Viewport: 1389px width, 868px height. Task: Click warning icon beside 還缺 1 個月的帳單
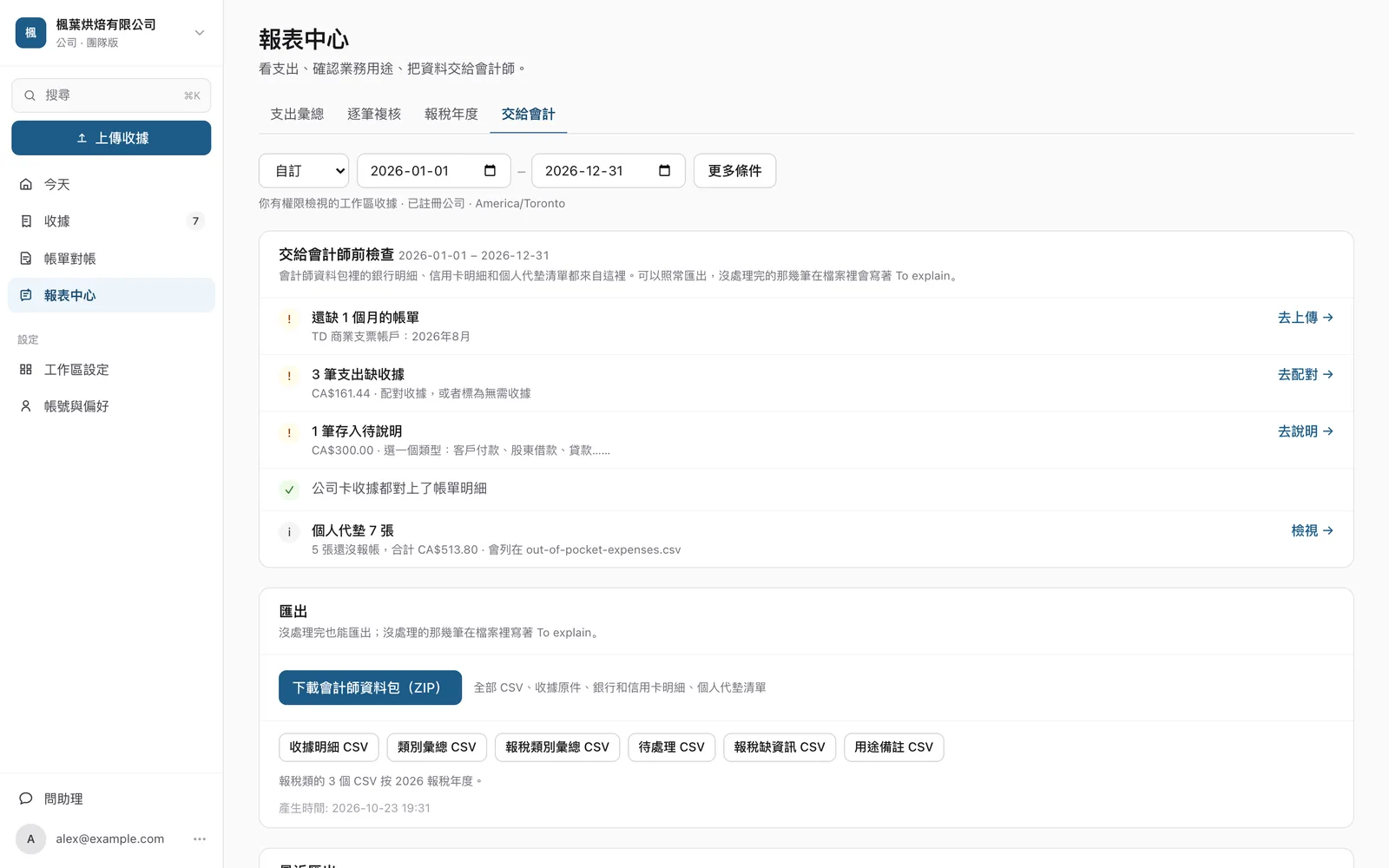pyautogui.click(x=289, y=319)
